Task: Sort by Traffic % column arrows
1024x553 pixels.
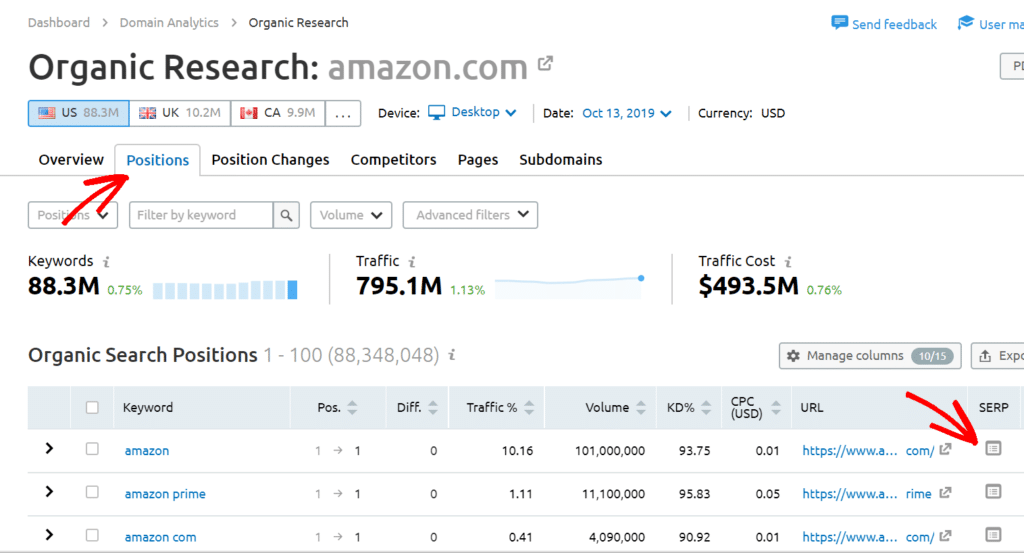Action: (x=529, y=407)
